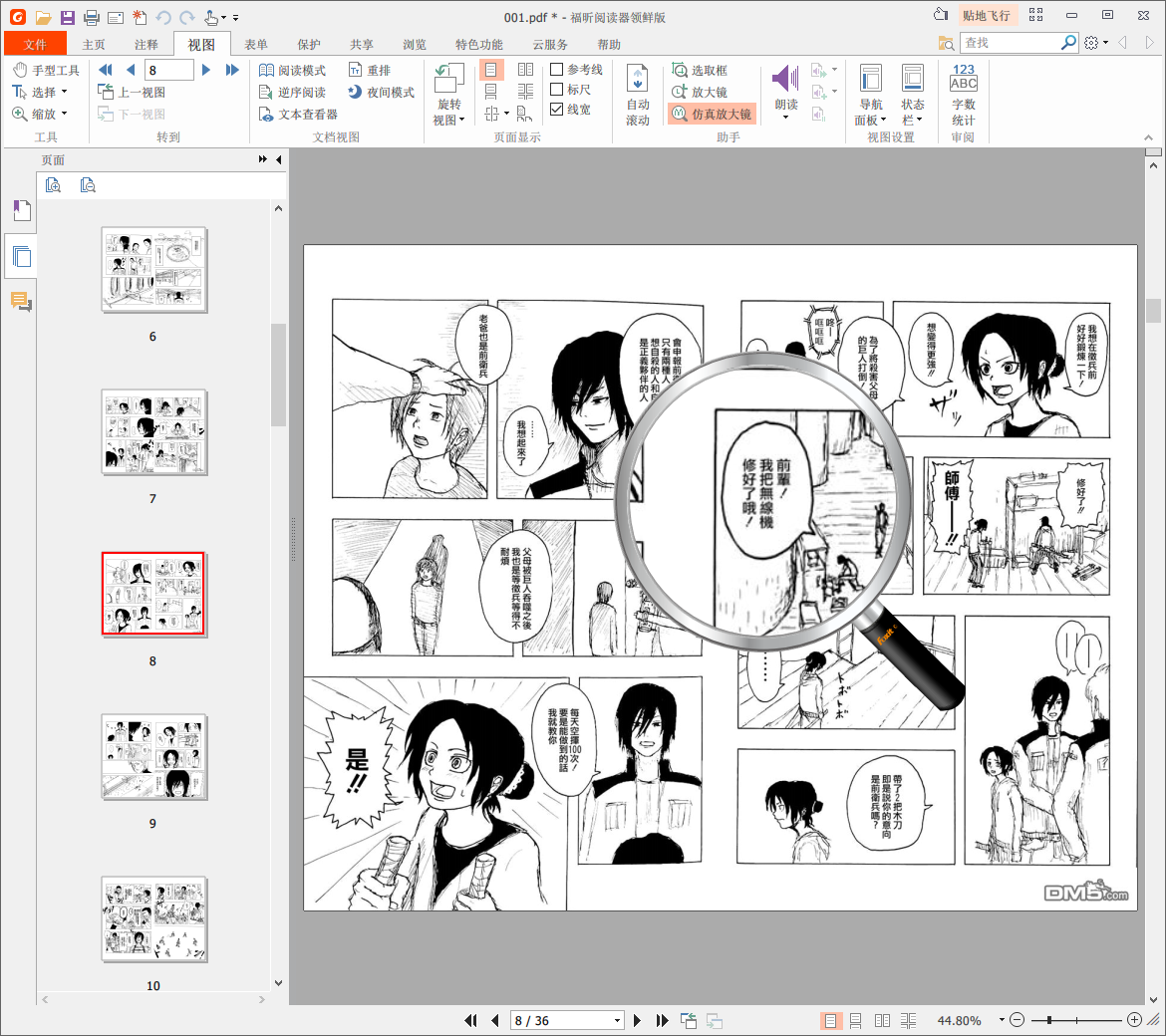Open the Text Viewer (文本查看器)
The image size is (1166, 1036).
(298, 114)
